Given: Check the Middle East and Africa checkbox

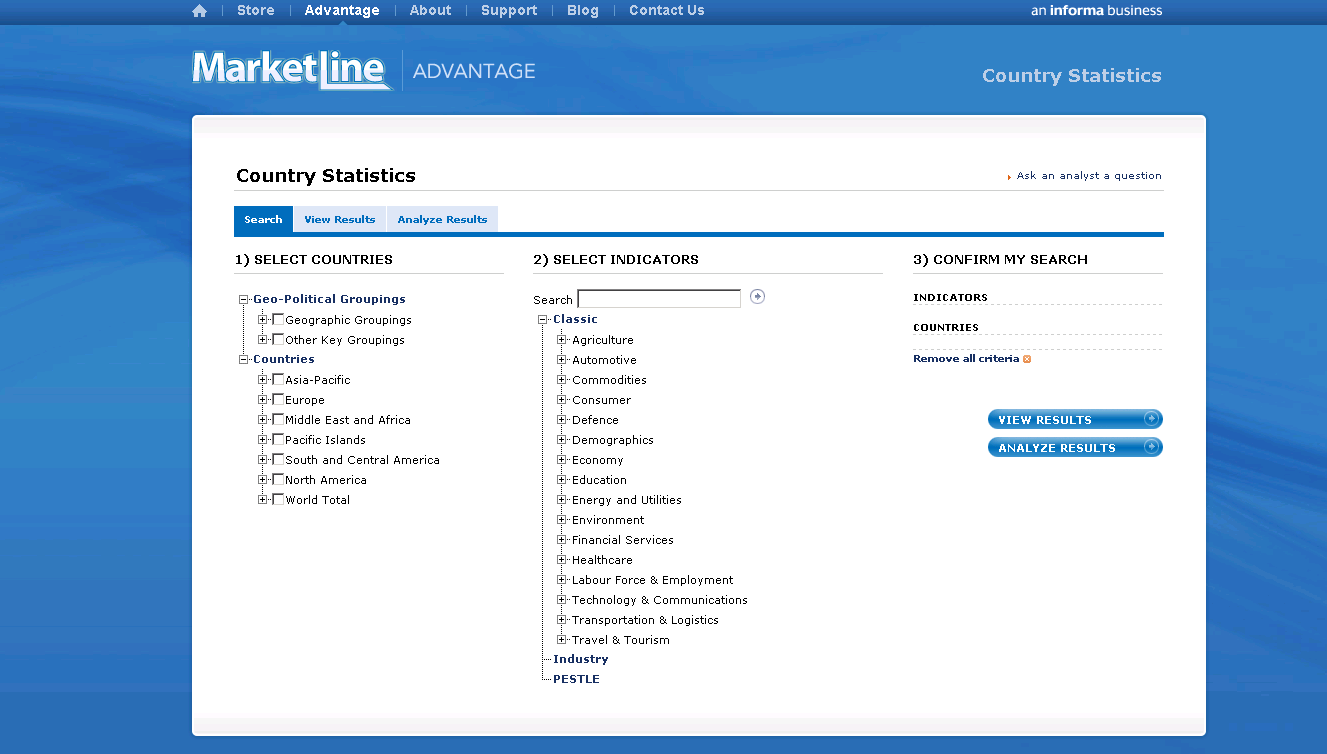Looking at the screenshot, I should [278, 419].
